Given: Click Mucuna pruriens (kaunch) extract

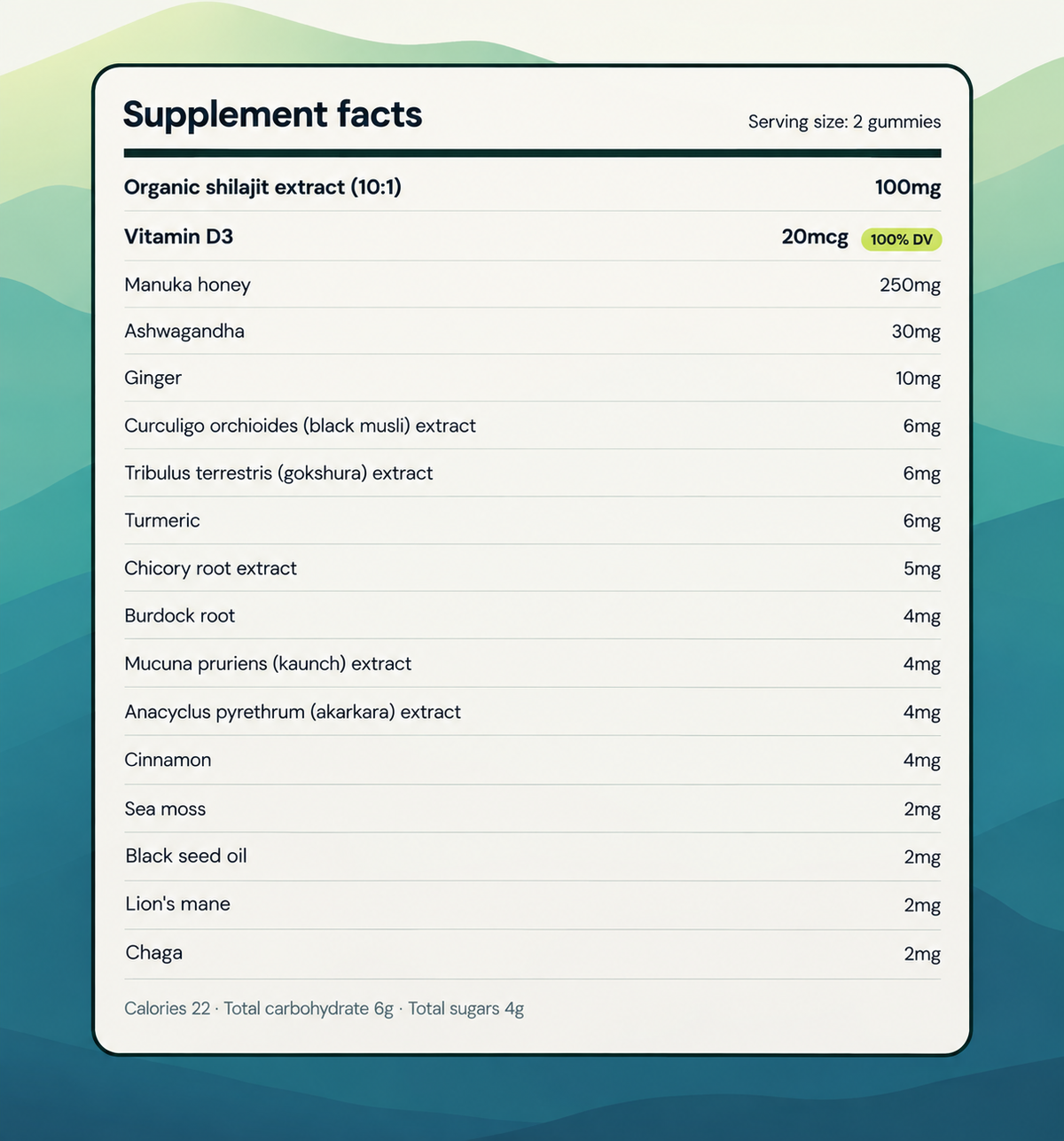Looking at the screenshot, I should click(x=268, y=664).
